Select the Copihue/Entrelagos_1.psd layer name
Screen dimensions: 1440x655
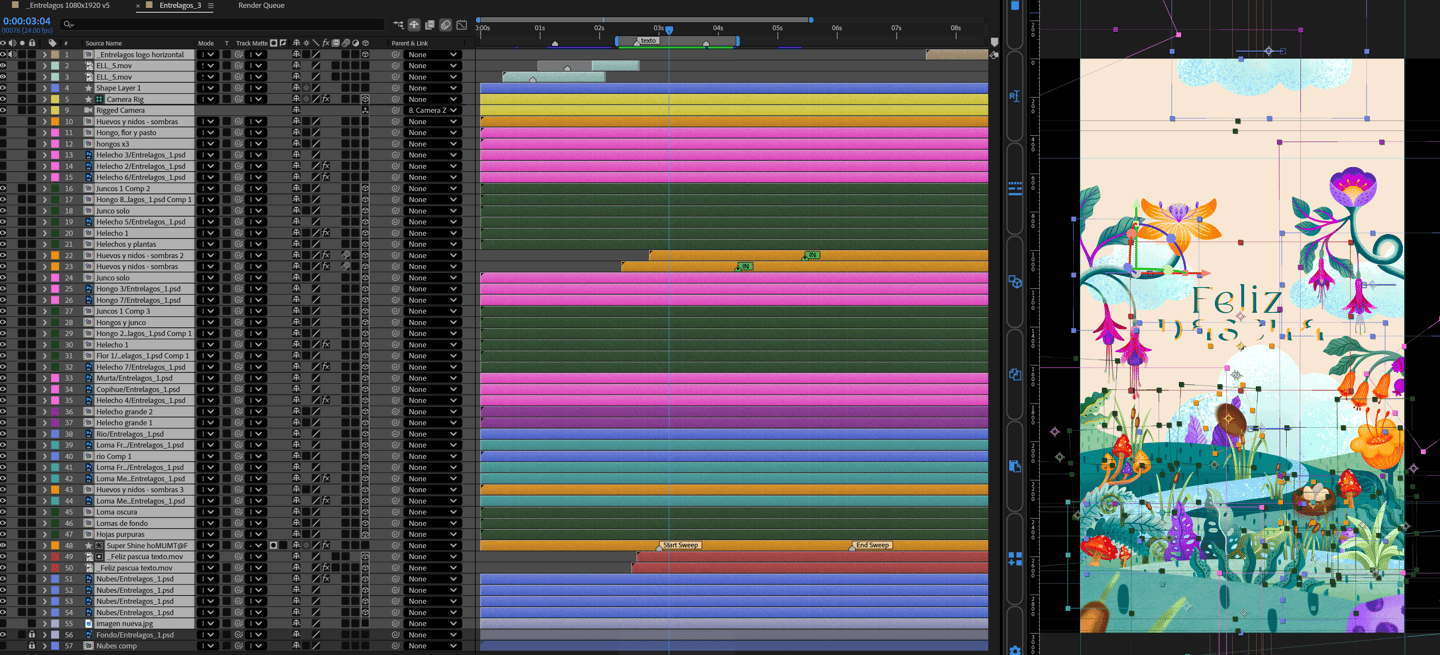coord(138,389)
